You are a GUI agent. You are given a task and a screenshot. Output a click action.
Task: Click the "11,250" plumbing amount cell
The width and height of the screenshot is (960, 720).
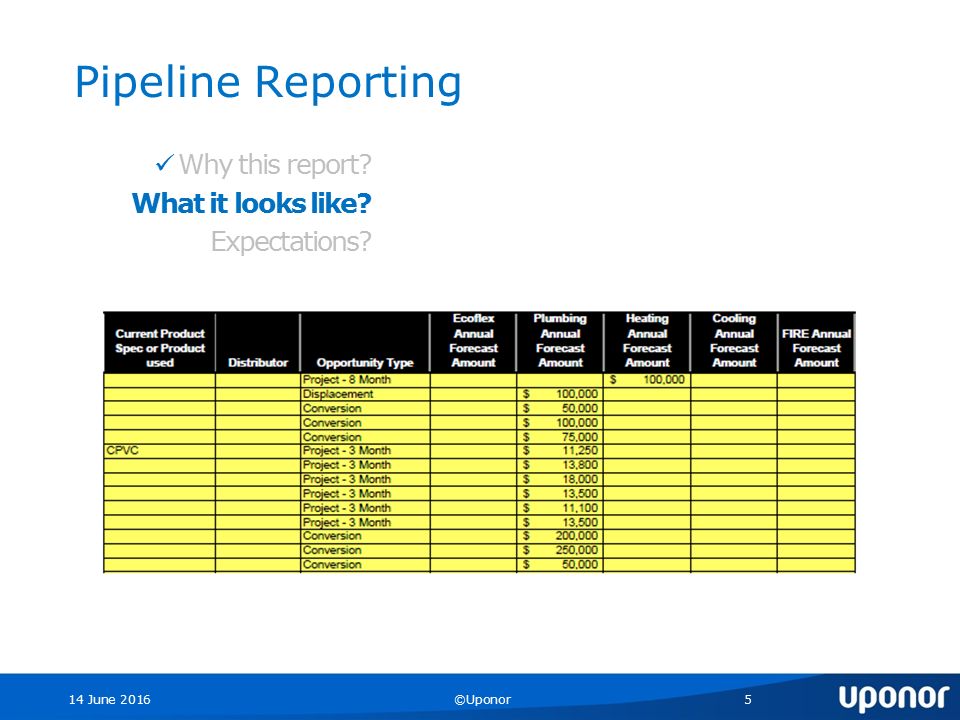click(560, 451)
